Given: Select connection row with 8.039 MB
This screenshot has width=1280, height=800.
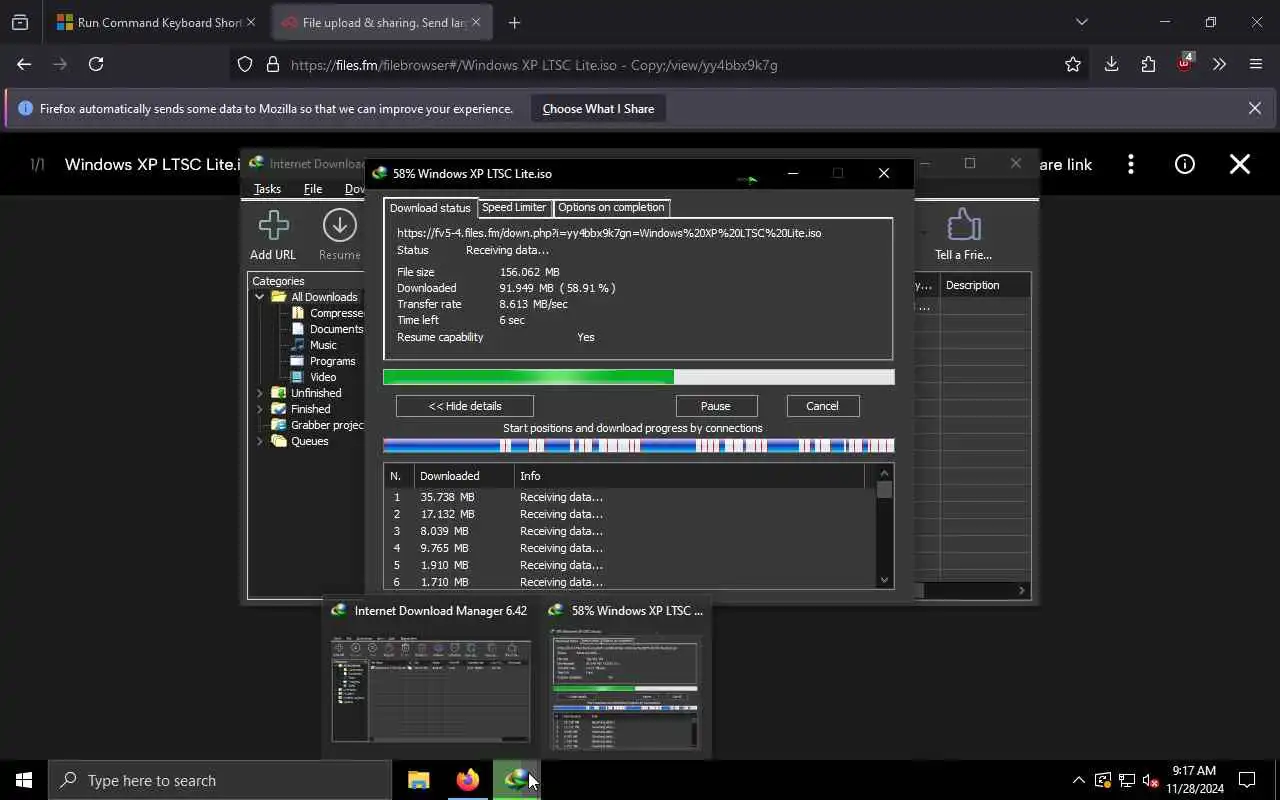Looking at the screenshot, I should click(630, 531).
